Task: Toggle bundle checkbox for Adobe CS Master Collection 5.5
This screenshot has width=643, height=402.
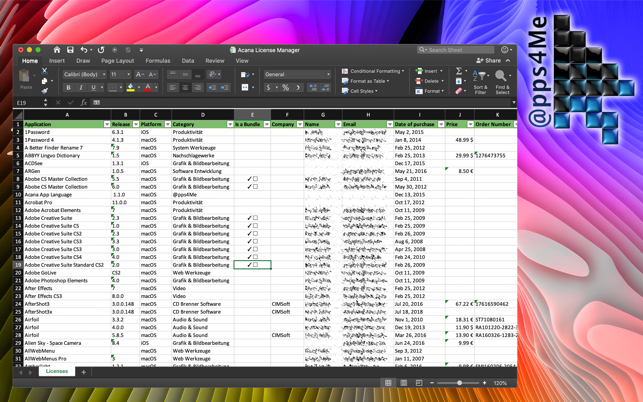Action: [x=255, y=179]
